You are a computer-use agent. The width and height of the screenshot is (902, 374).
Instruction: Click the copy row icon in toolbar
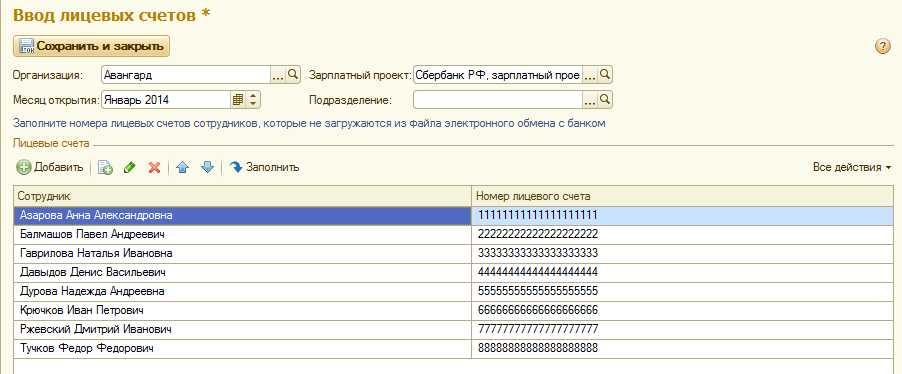point(105,167)
